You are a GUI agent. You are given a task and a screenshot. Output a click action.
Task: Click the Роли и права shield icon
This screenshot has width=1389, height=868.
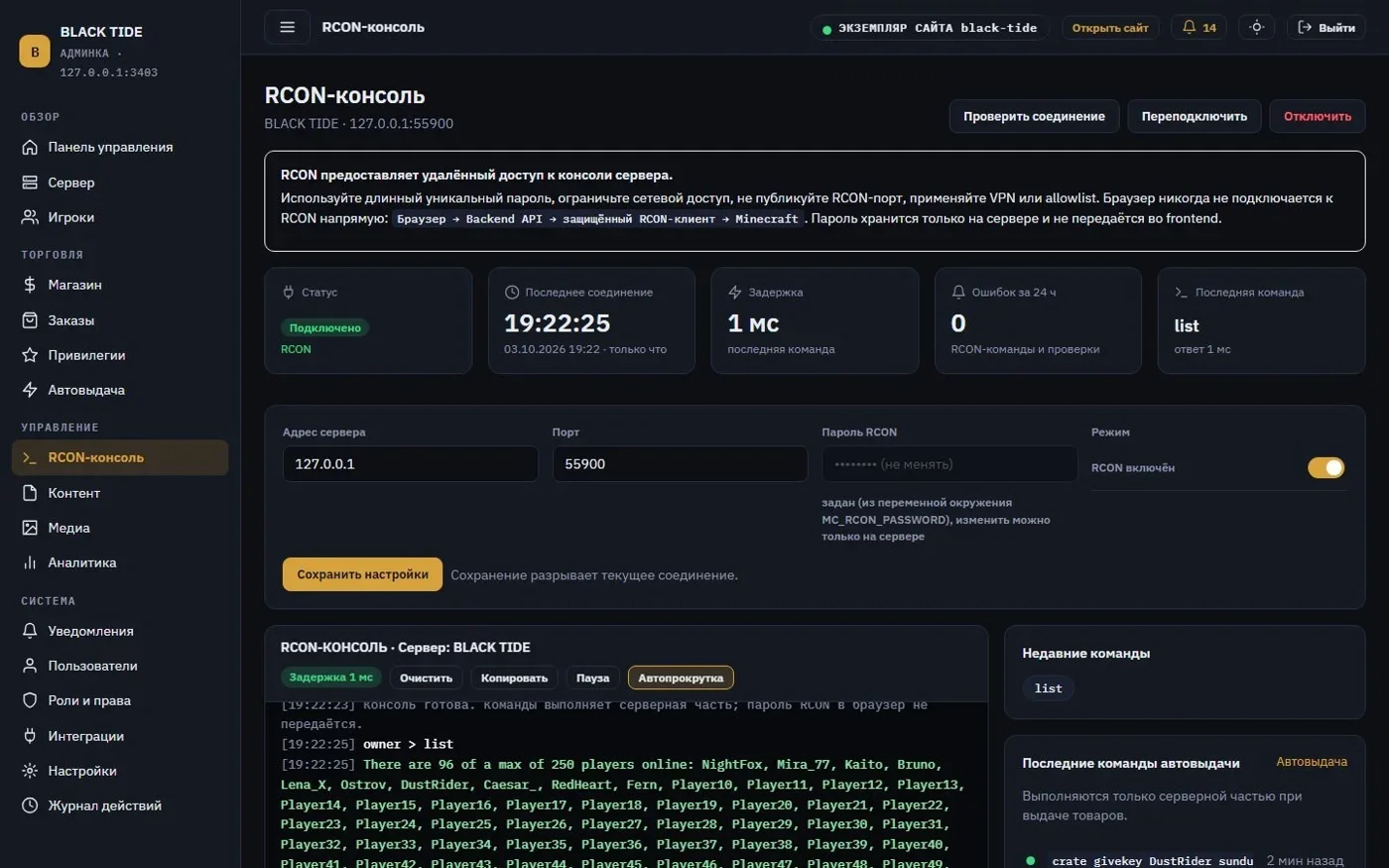tap(30, 700)
